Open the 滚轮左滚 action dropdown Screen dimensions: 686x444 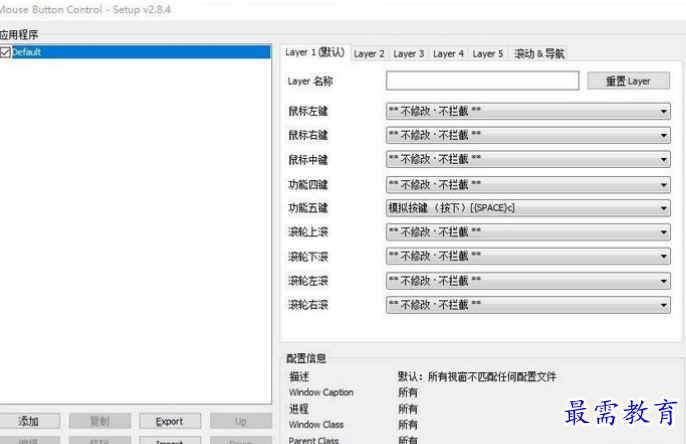pos(528,281)
